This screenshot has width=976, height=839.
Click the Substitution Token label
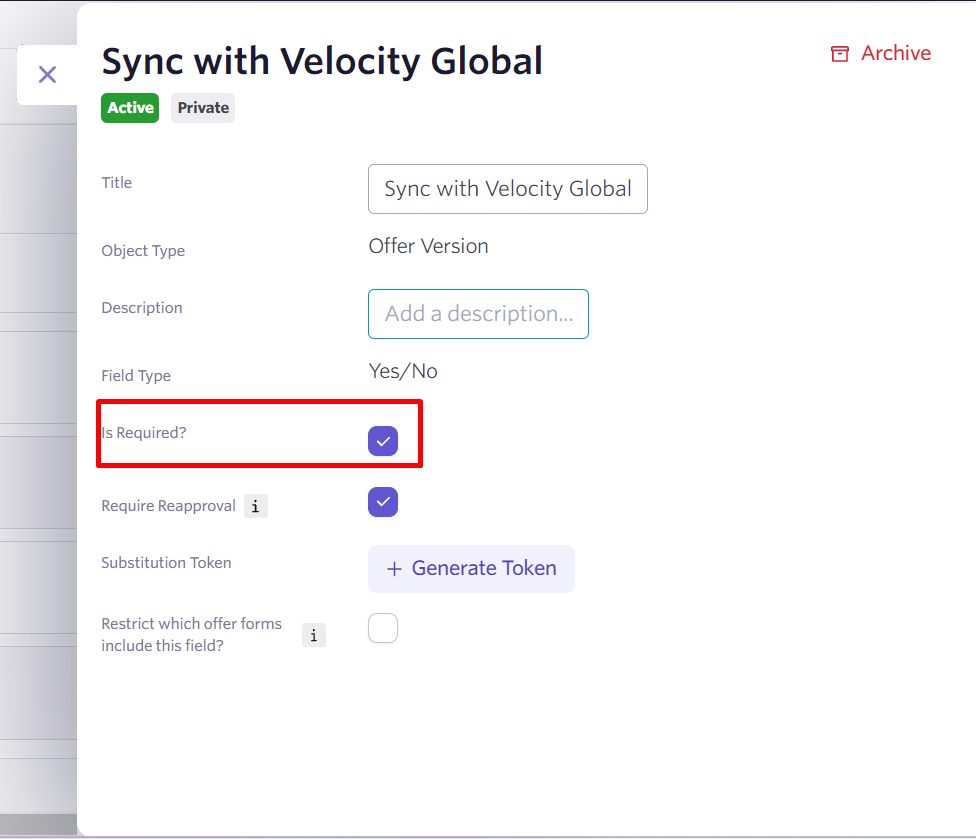click(166, 563)
